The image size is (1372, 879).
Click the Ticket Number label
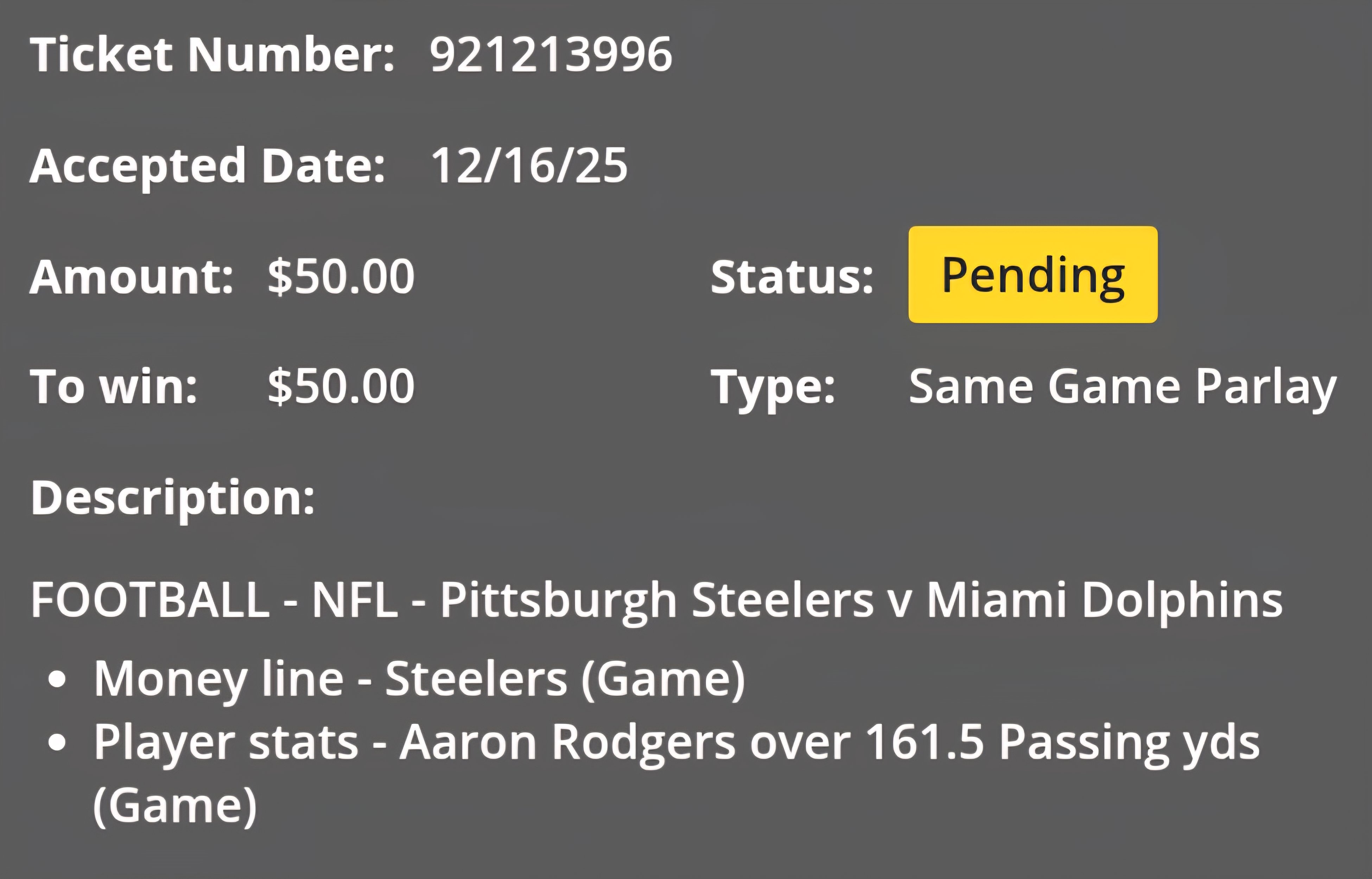[212, 54]
